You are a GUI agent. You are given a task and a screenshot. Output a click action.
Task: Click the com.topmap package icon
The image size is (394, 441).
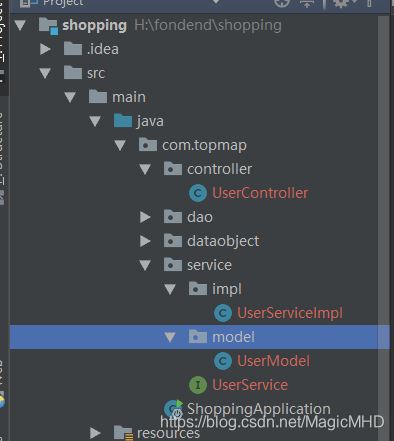pos(148,145)
